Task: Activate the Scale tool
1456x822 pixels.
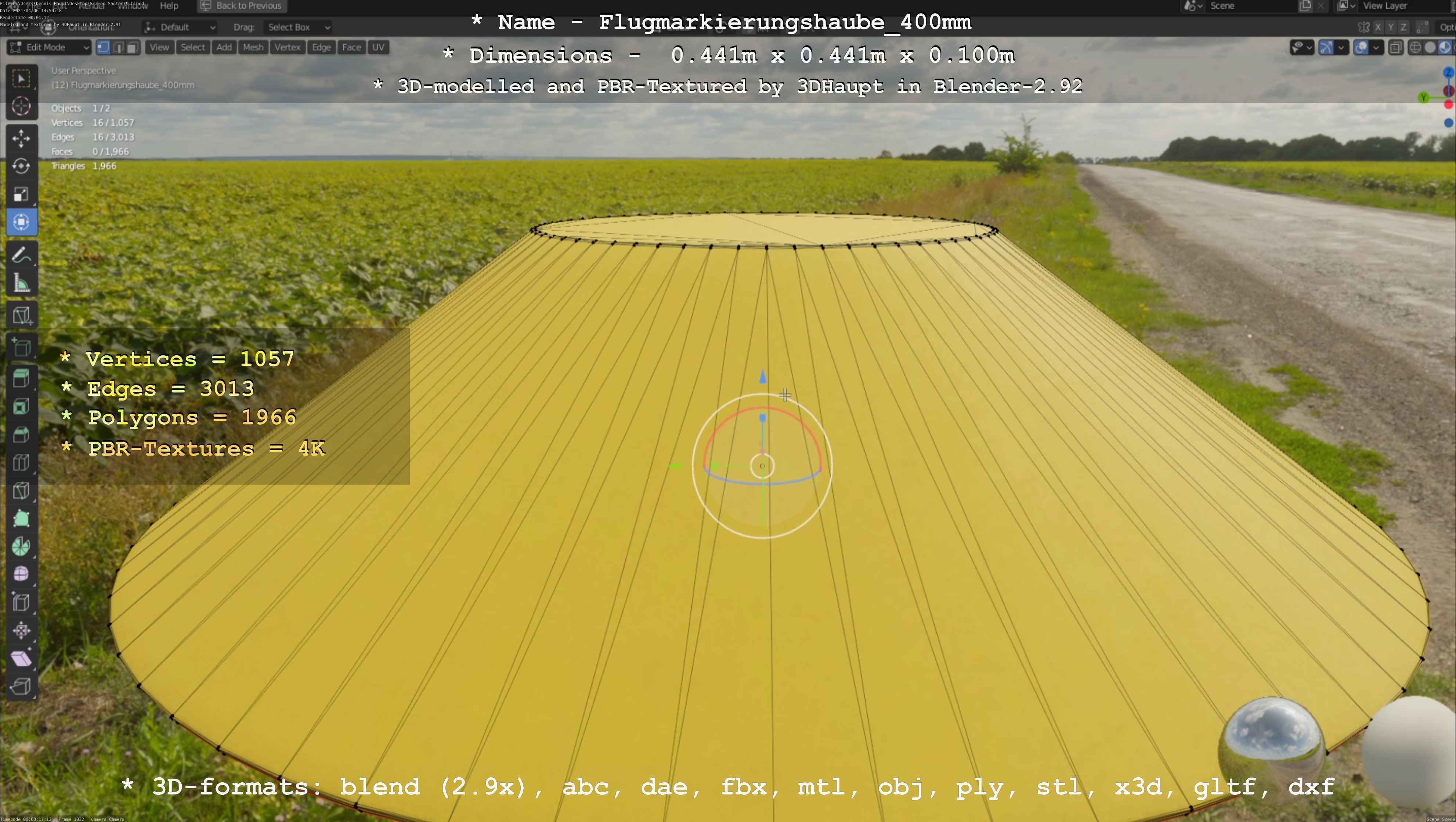Action: tap(21, 194)
